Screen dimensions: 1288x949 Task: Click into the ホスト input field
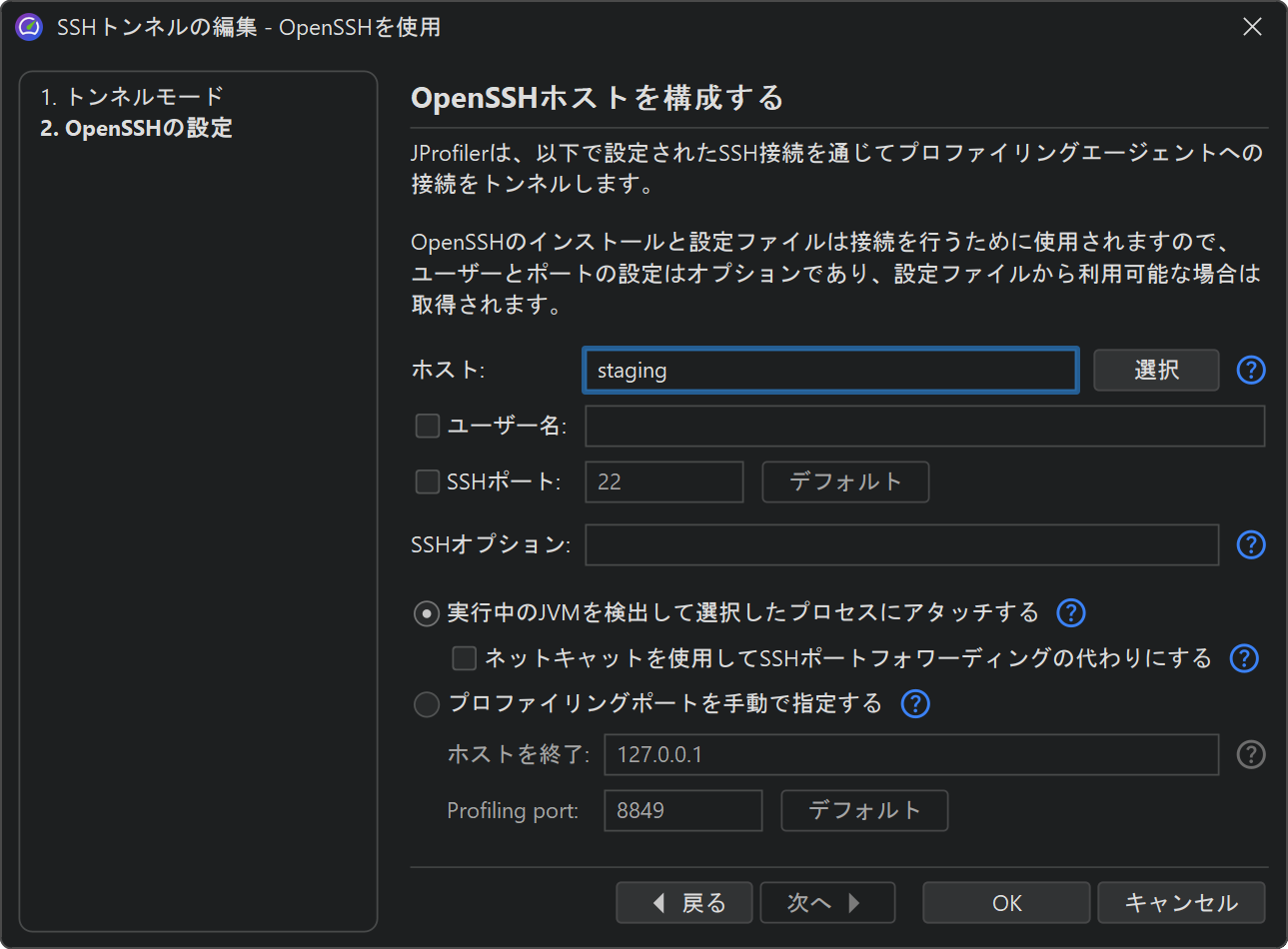pyautogui.click(x=829, y=371)
